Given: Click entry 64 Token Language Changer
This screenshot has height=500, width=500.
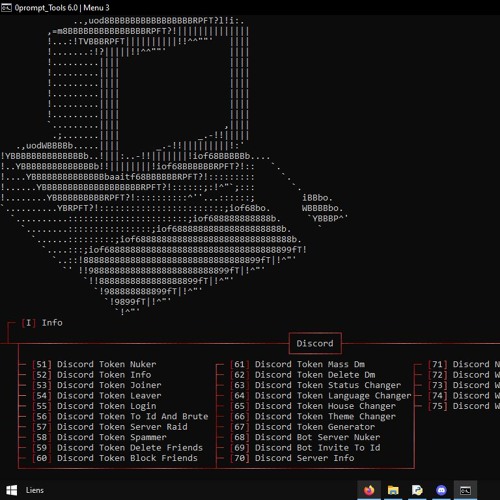Looking at the screenshot, I should 321,396.
